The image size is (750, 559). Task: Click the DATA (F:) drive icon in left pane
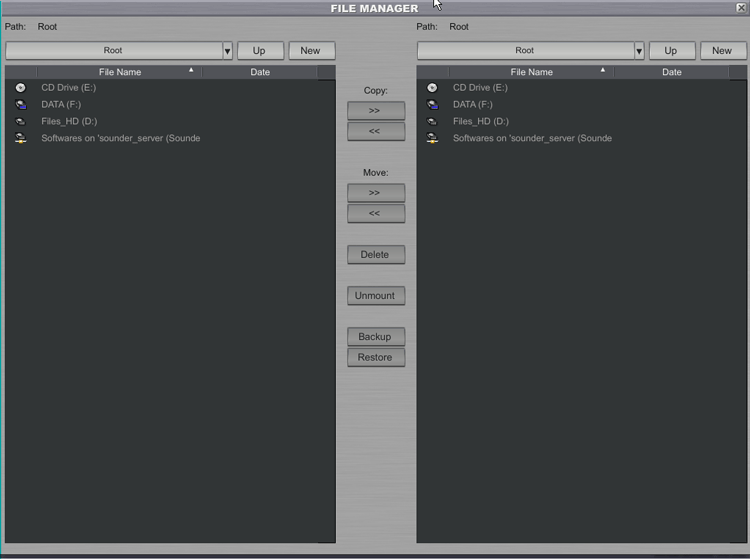coord(21,104)
